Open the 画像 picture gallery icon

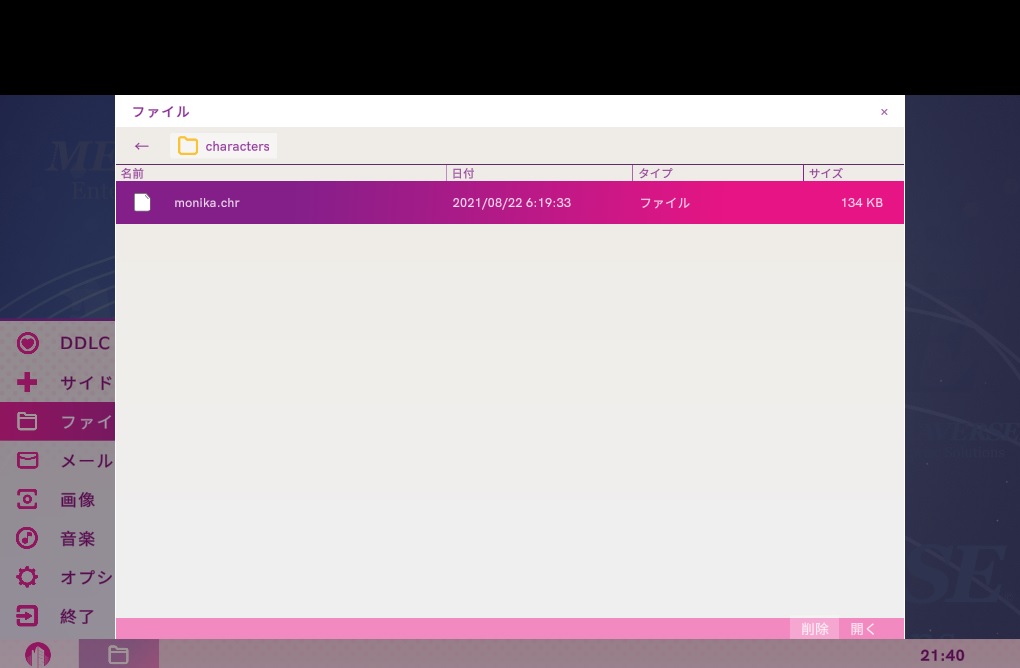28,499
